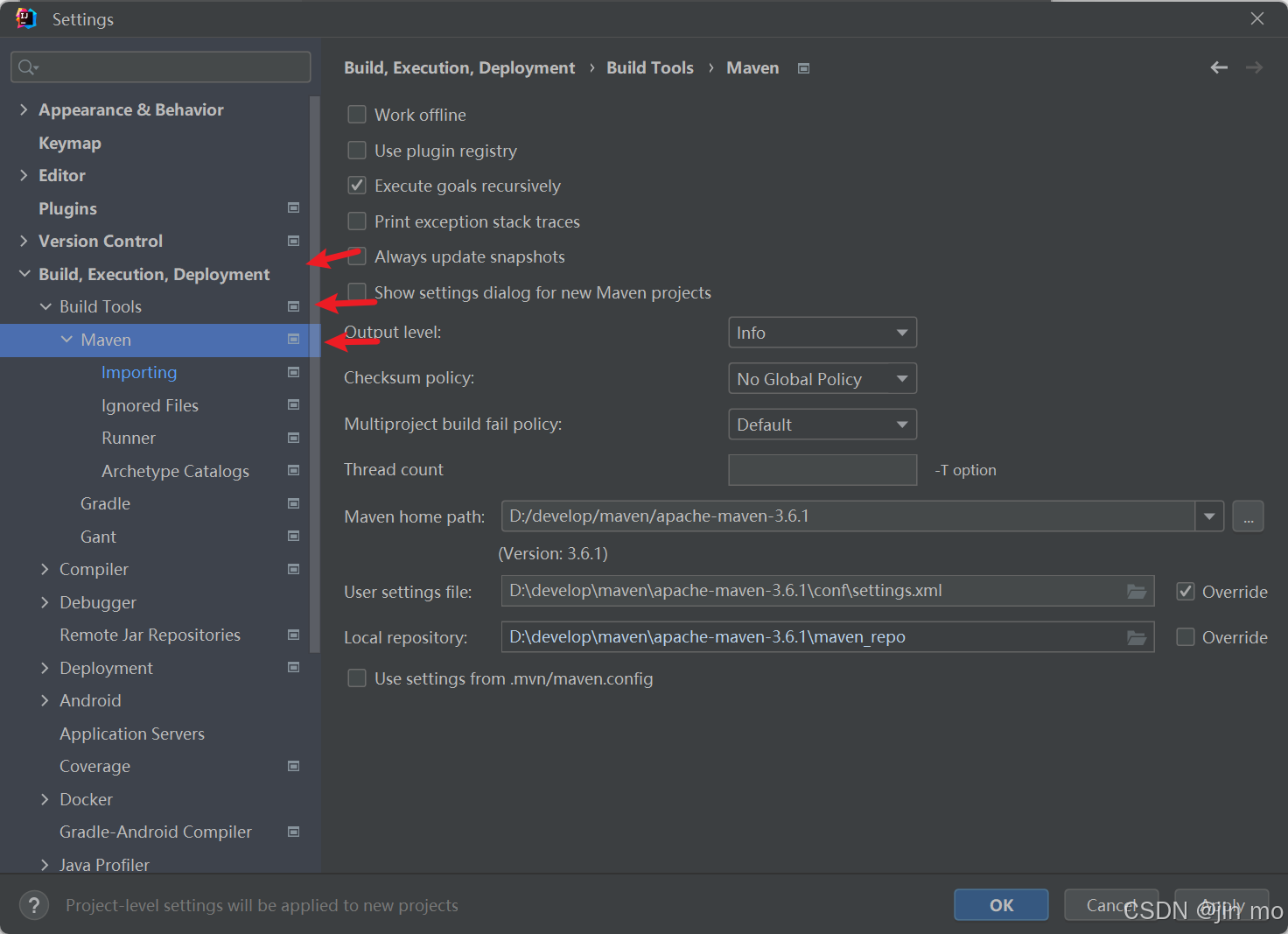Click the project-level icon beside Archetype Catalogs

coord(294,470)
